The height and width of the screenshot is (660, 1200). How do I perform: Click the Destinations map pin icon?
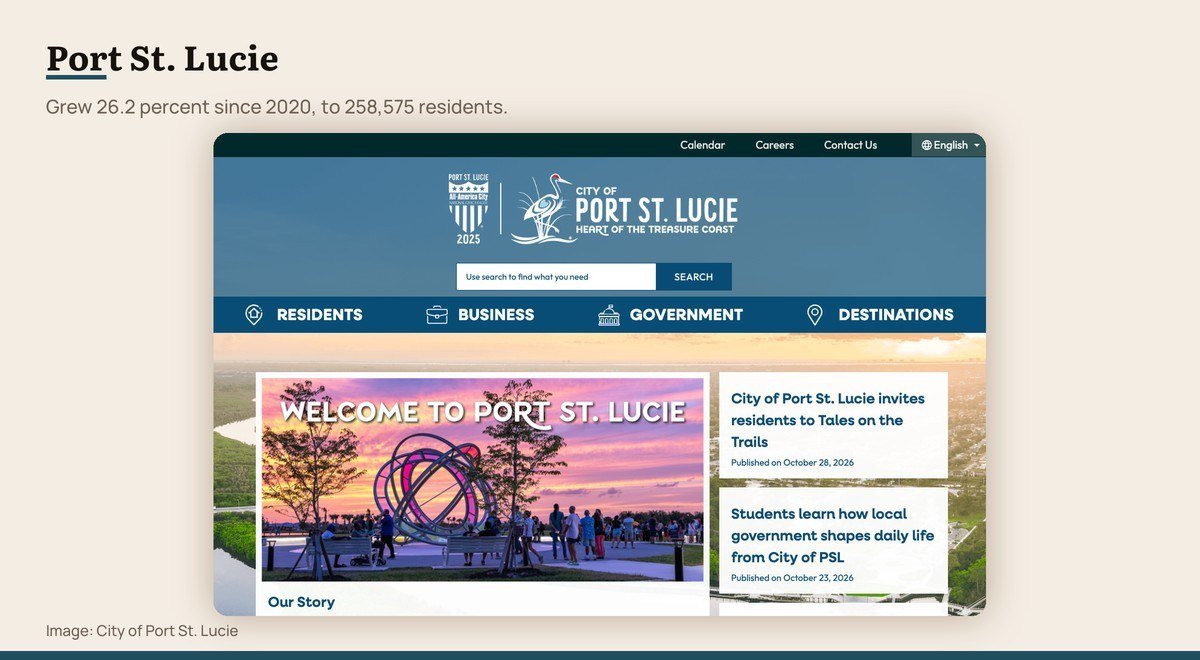tap(815, 315)
